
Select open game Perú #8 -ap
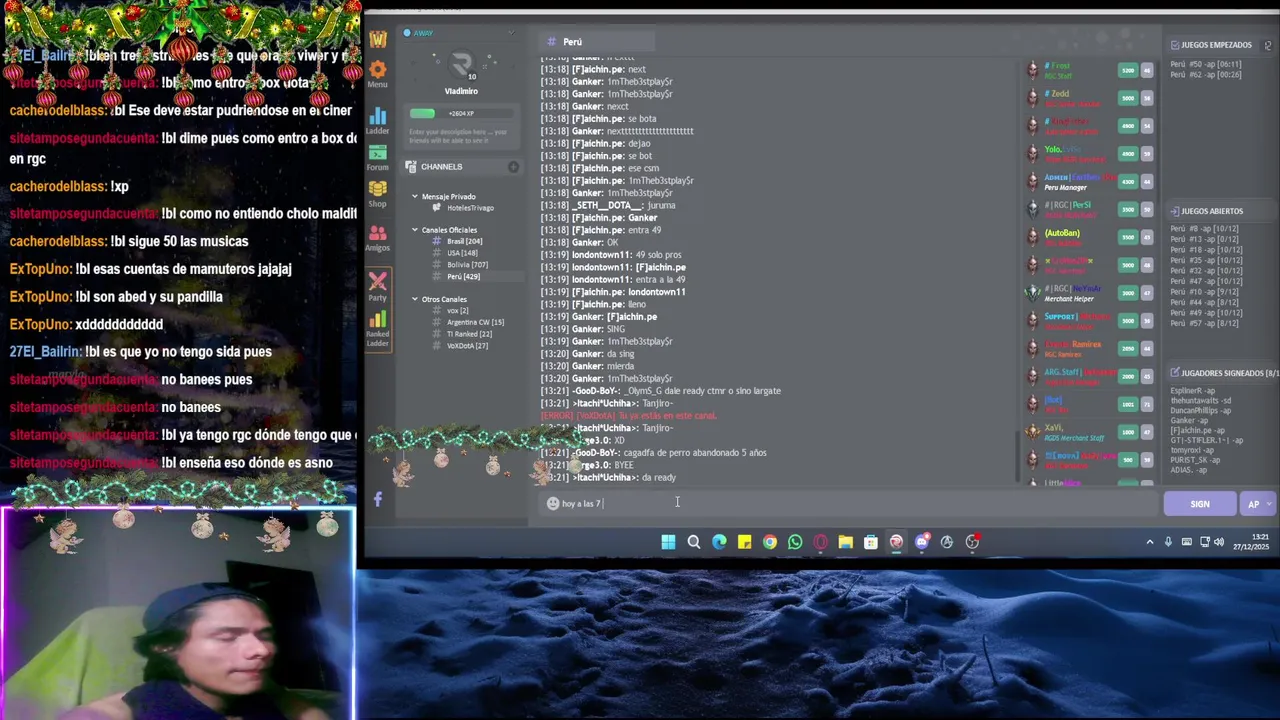point(1205,229)
